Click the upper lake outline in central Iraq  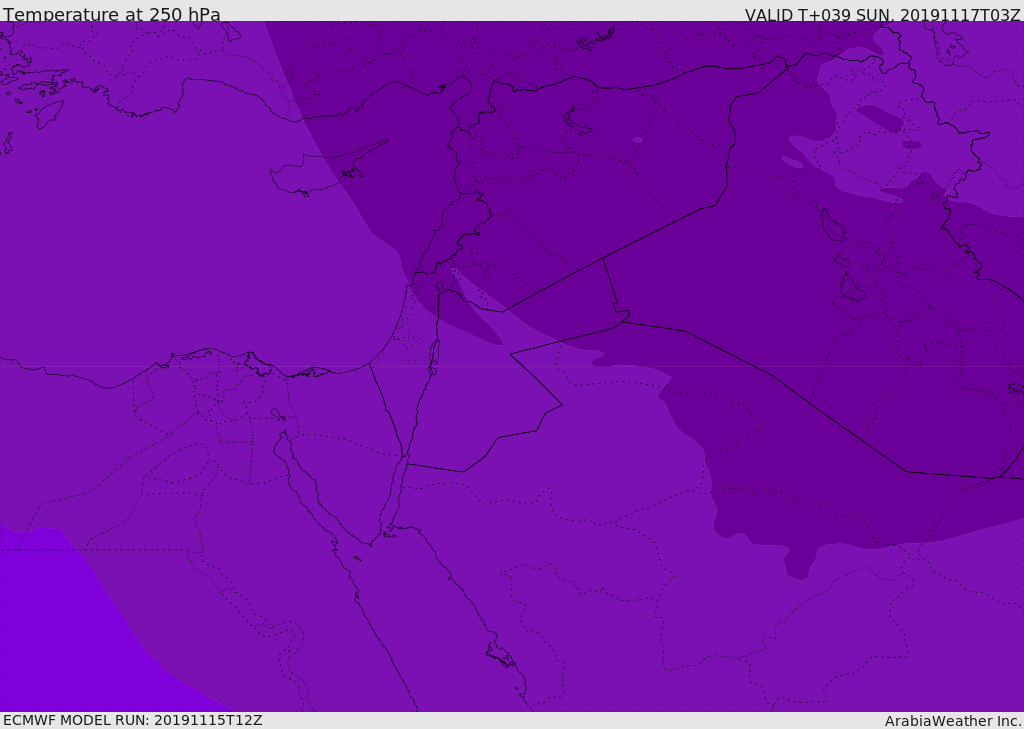point(832,225)
